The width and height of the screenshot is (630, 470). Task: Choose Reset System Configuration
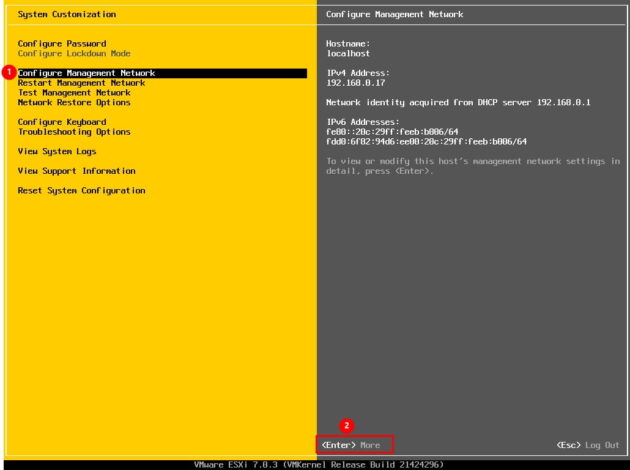coord(82,191)
